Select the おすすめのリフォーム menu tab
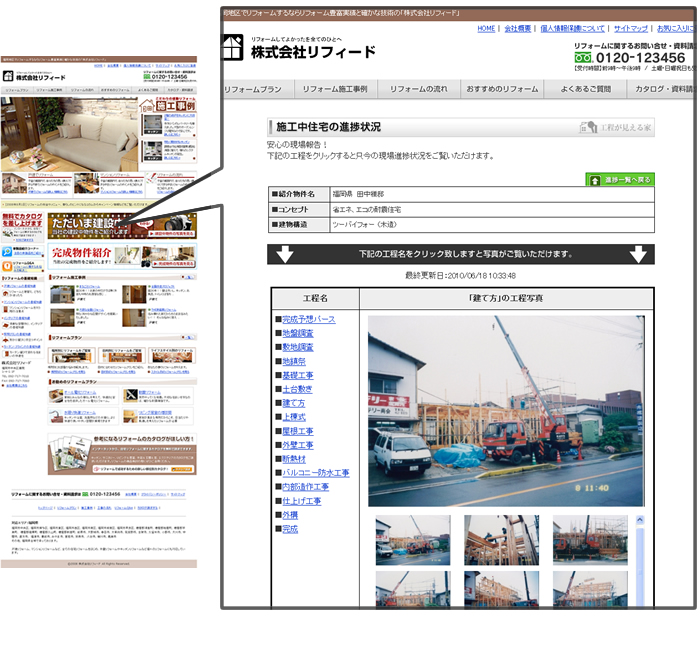700x655 pixels. (x=502, y=89)
